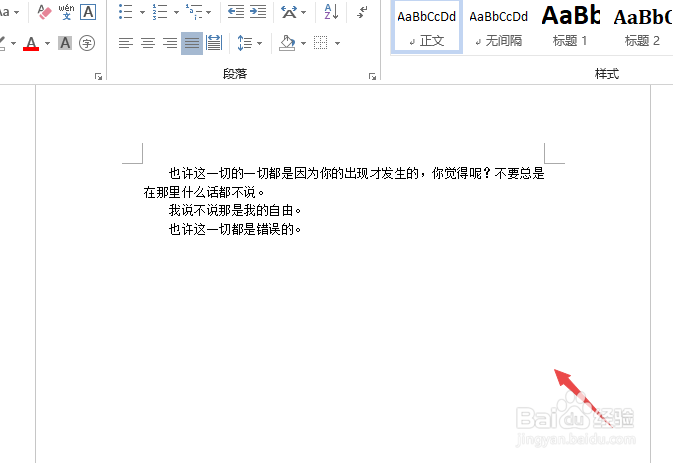Center align the text

[148, 43]
